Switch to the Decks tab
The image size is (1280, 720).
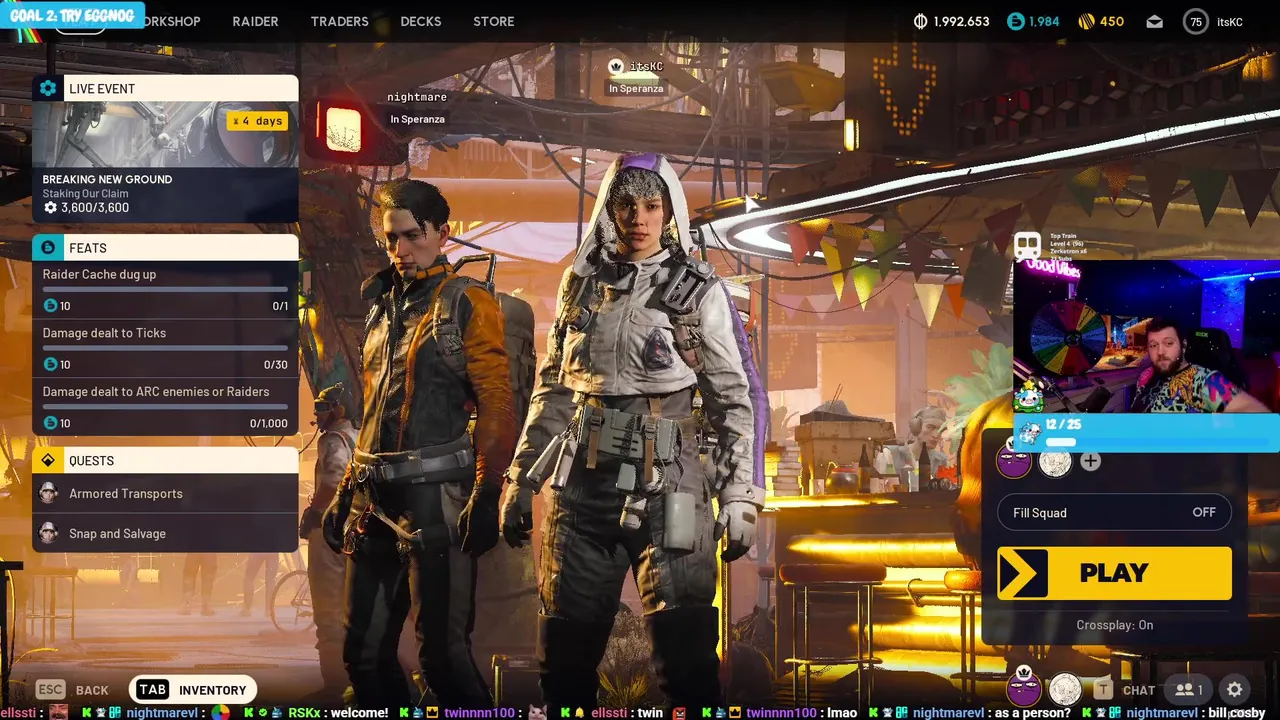click(421, 21)
